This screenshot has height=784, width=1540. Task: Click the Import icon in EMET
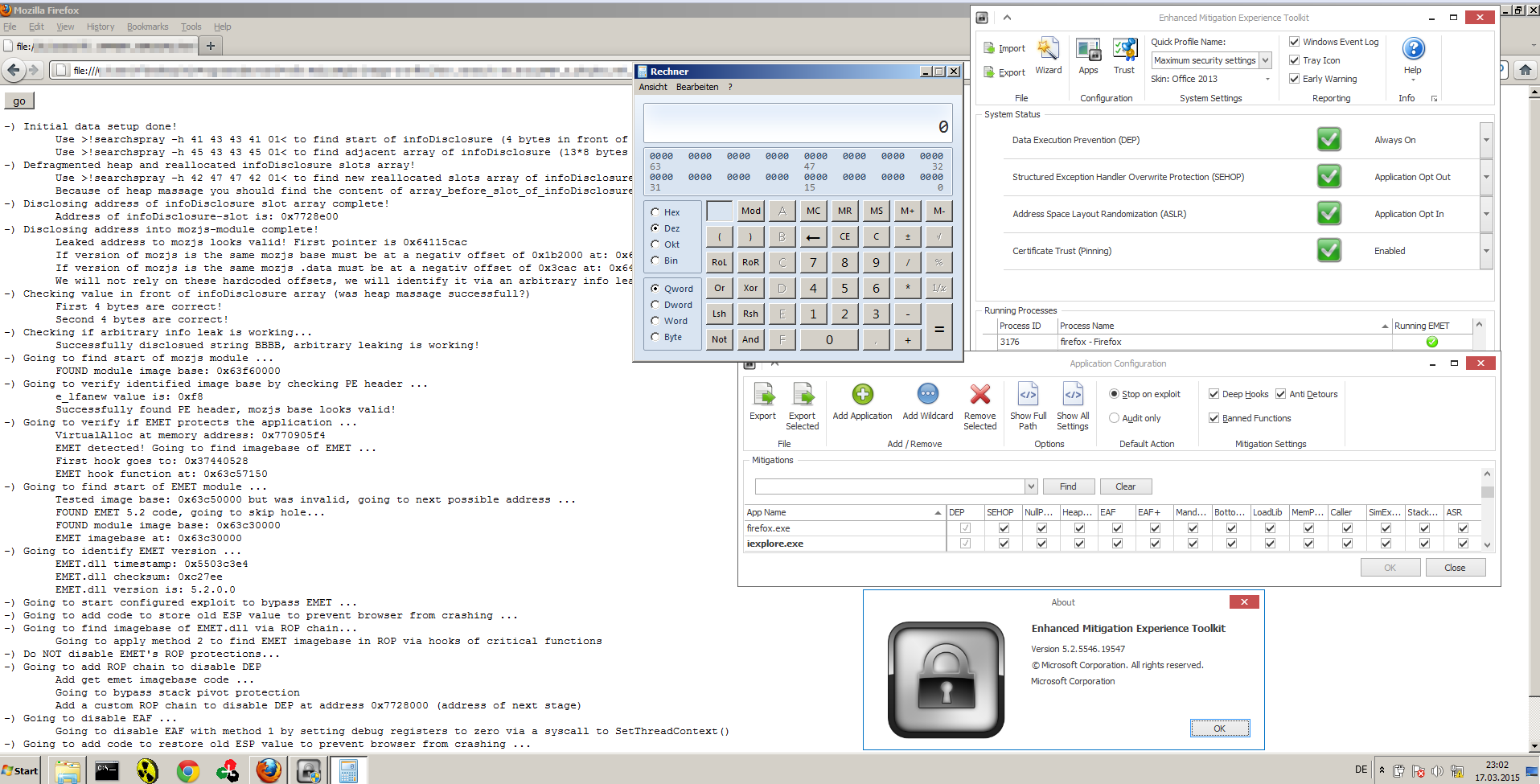click(989, 48)
